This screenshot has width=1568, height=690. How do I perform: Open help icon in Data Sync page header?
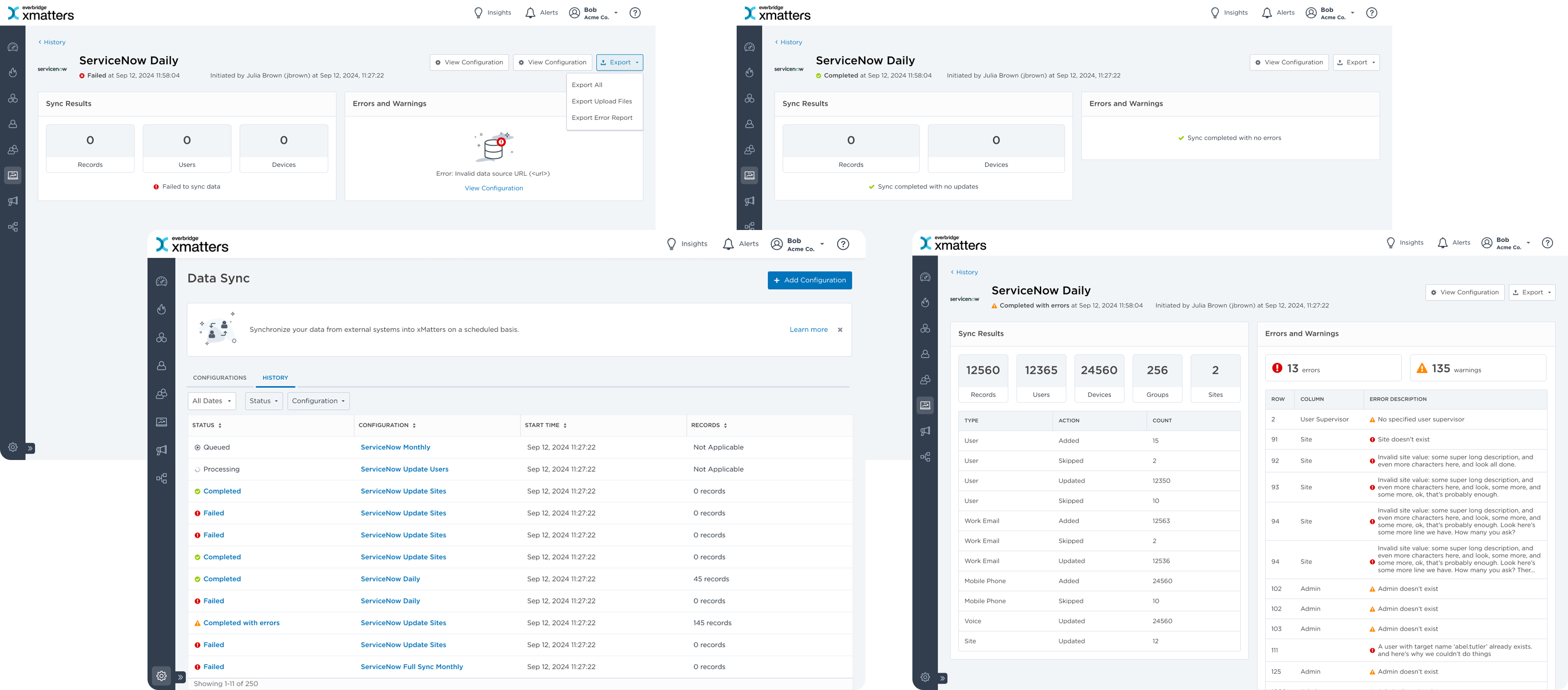pos(842,244)
